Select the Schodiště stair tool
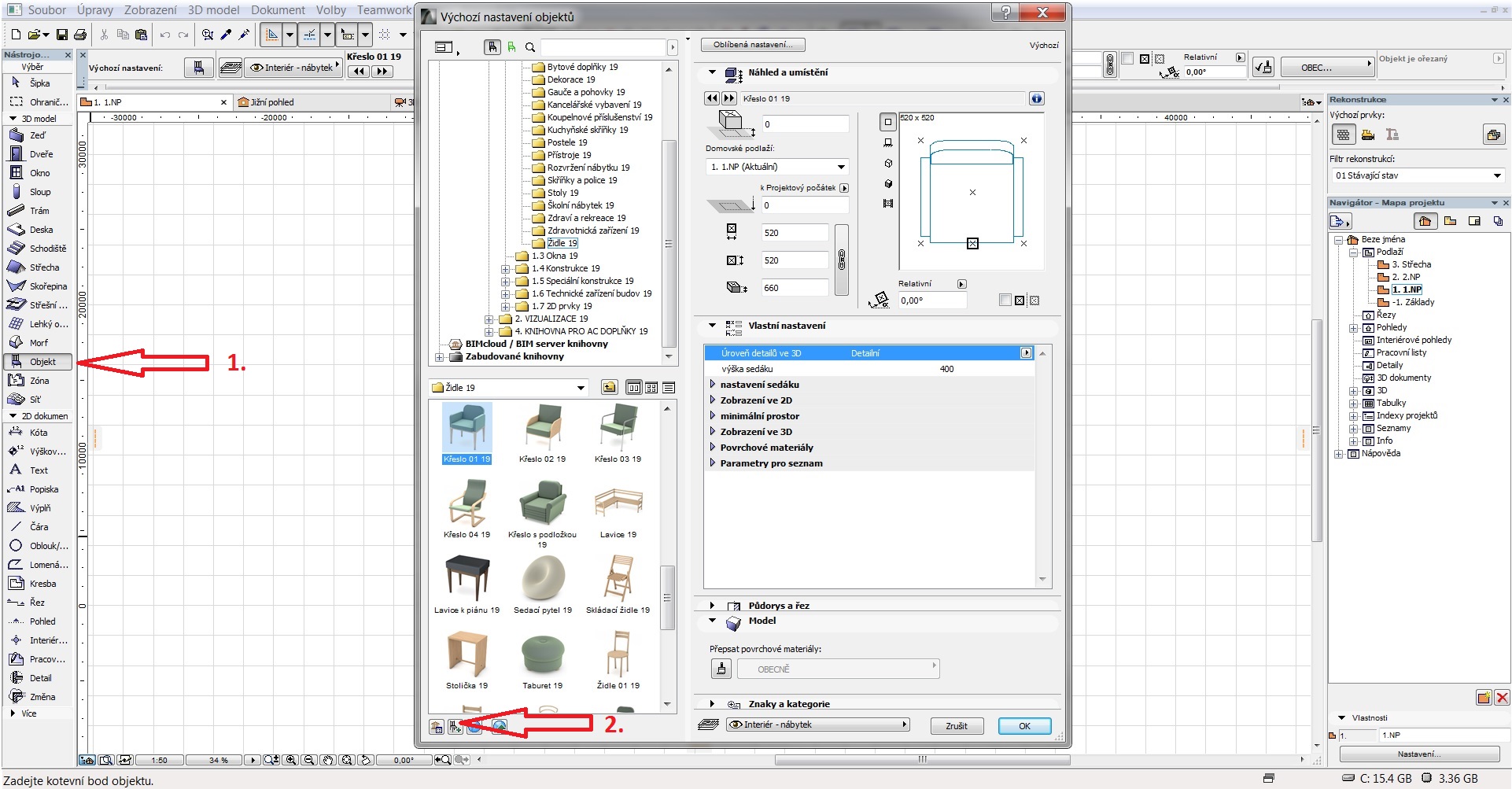The height and width of the screenshot is (789, 1512). click(x=40, y=249)
